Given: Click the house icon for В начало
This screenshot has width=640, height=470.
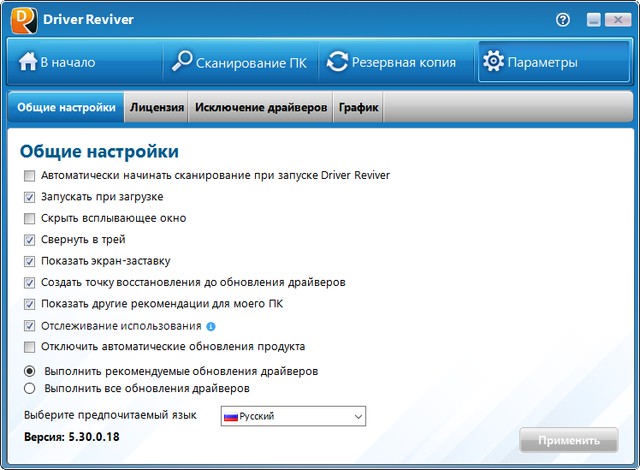Looking at the screenshot, I should pyautogui.click(x=28, y=62).
